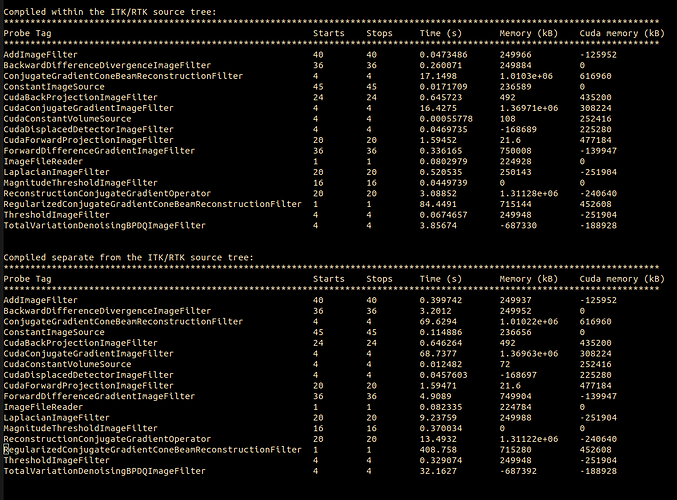This screenshot has width=677, height=500.
Task: Select time value 9.23759 for LaplacianImageFilter
Action: tap(438, 418)
